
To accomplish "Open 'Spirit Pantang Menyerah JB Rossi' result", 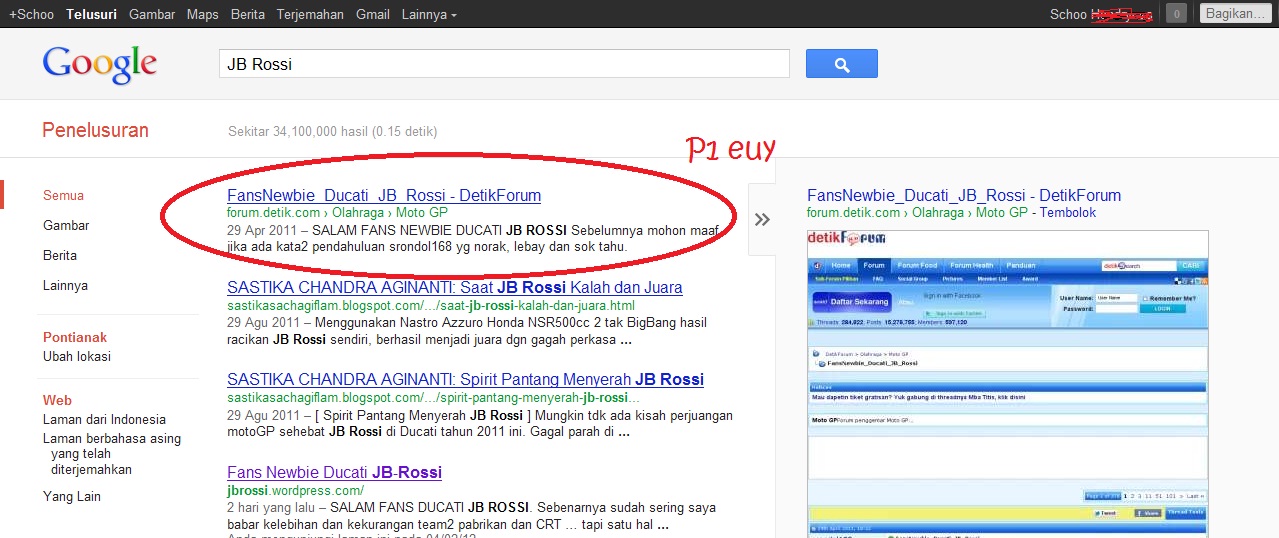I will pyautogui.click(x=465, y=379).
